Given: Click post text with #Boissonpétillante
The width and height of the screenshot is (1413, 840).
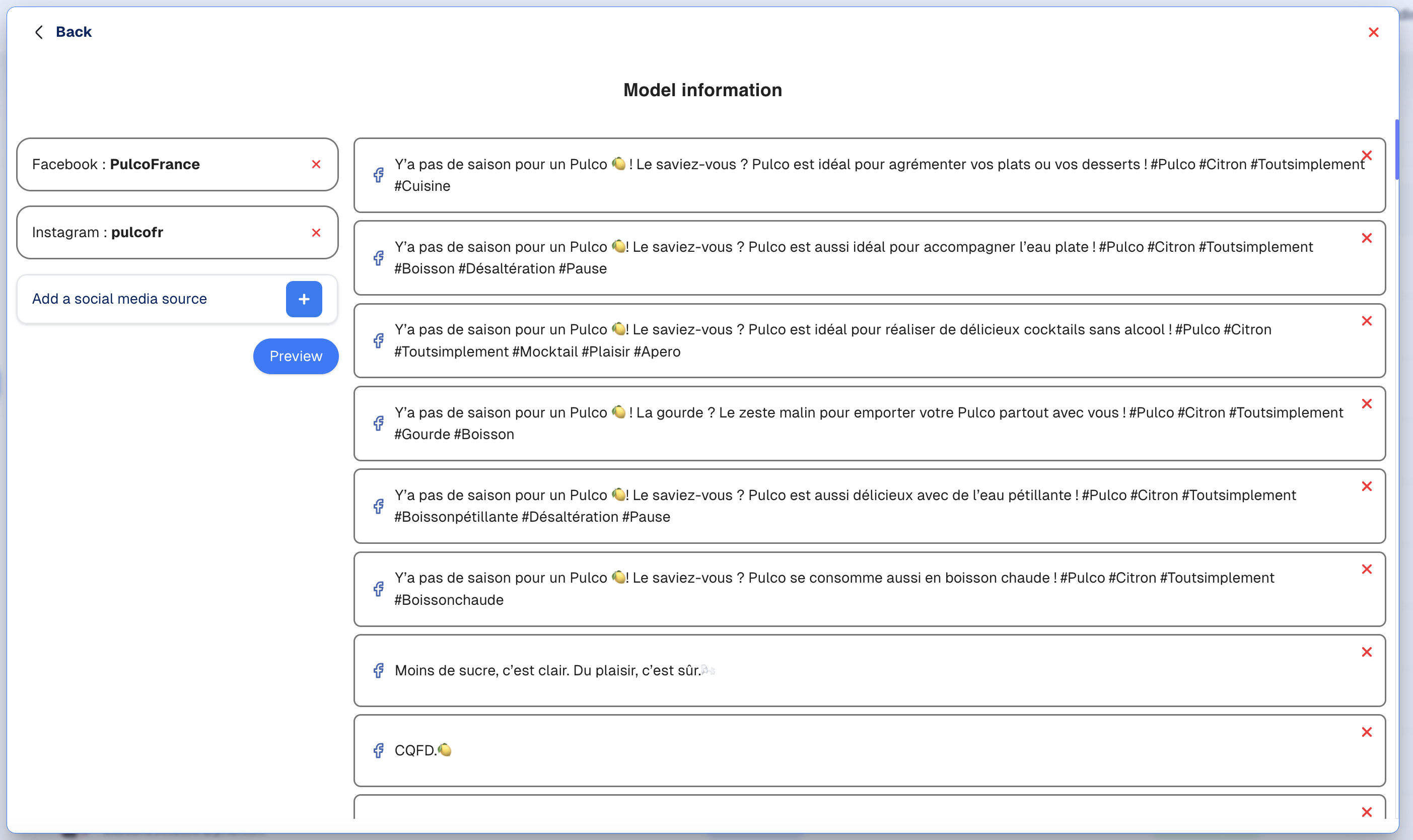Looking at the screenshot, I should tap(845, 506).
